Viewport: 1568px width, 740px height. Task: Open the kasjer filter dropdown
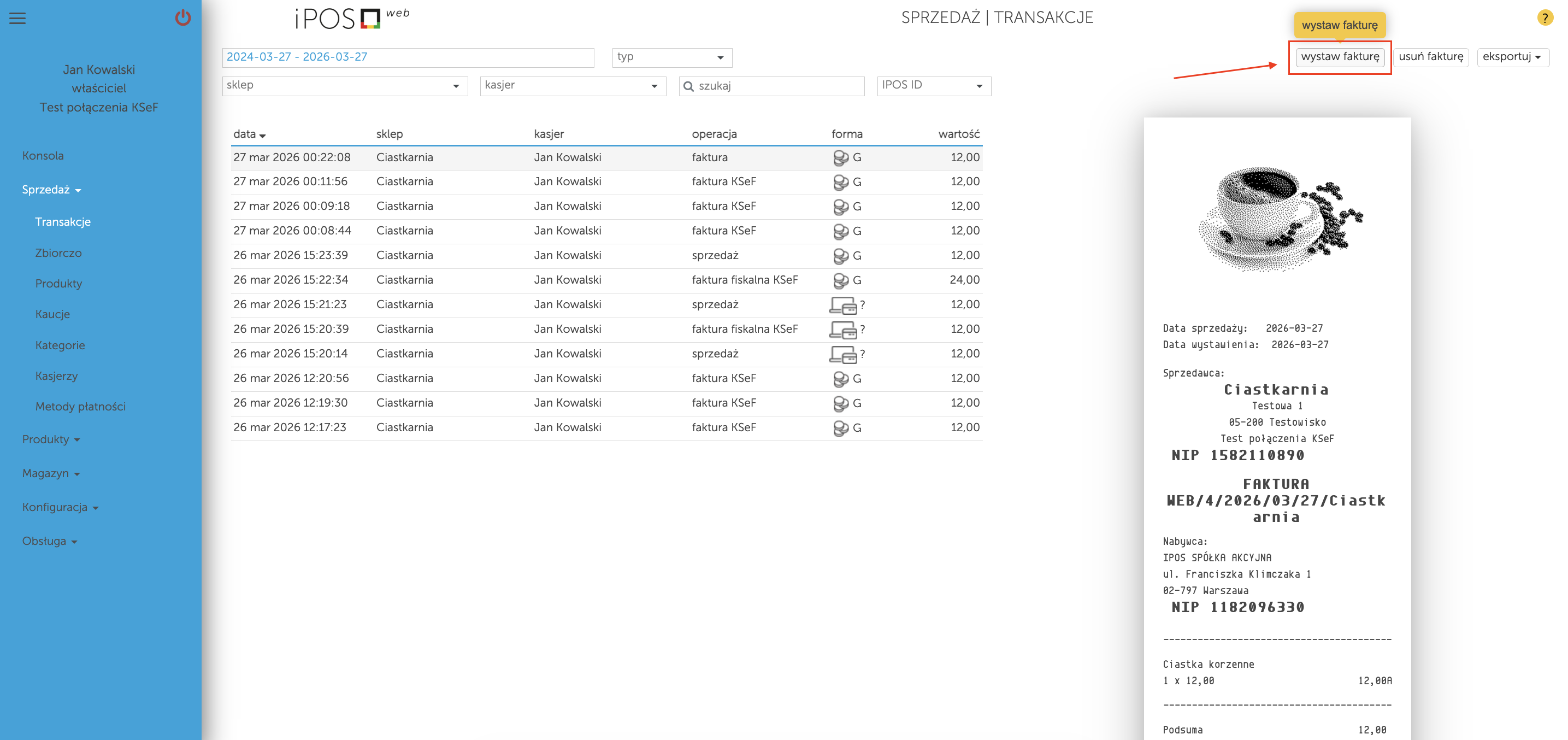tap(572, 86)
